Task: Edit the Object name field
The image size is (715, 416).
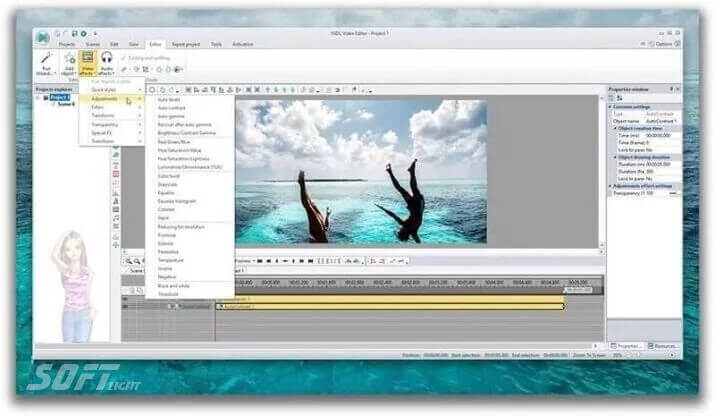Action: click(662, 121)
